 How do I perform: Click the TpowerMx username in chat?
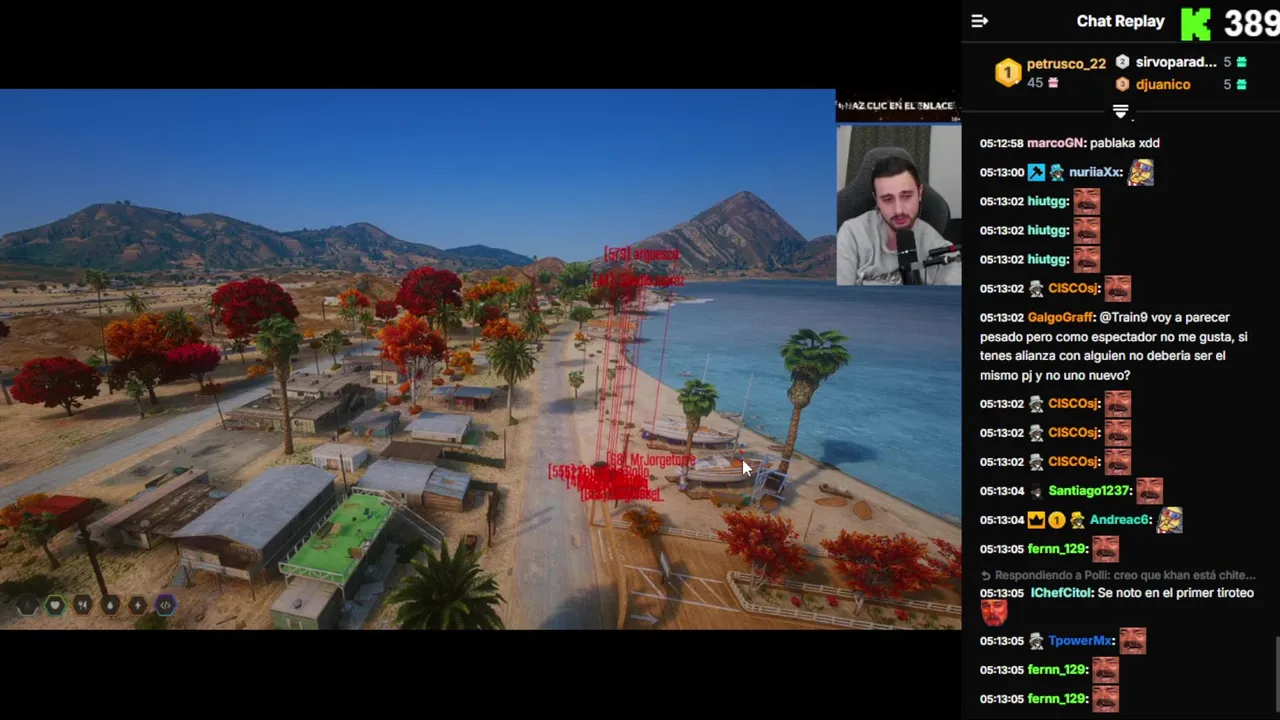point(1080,641)
